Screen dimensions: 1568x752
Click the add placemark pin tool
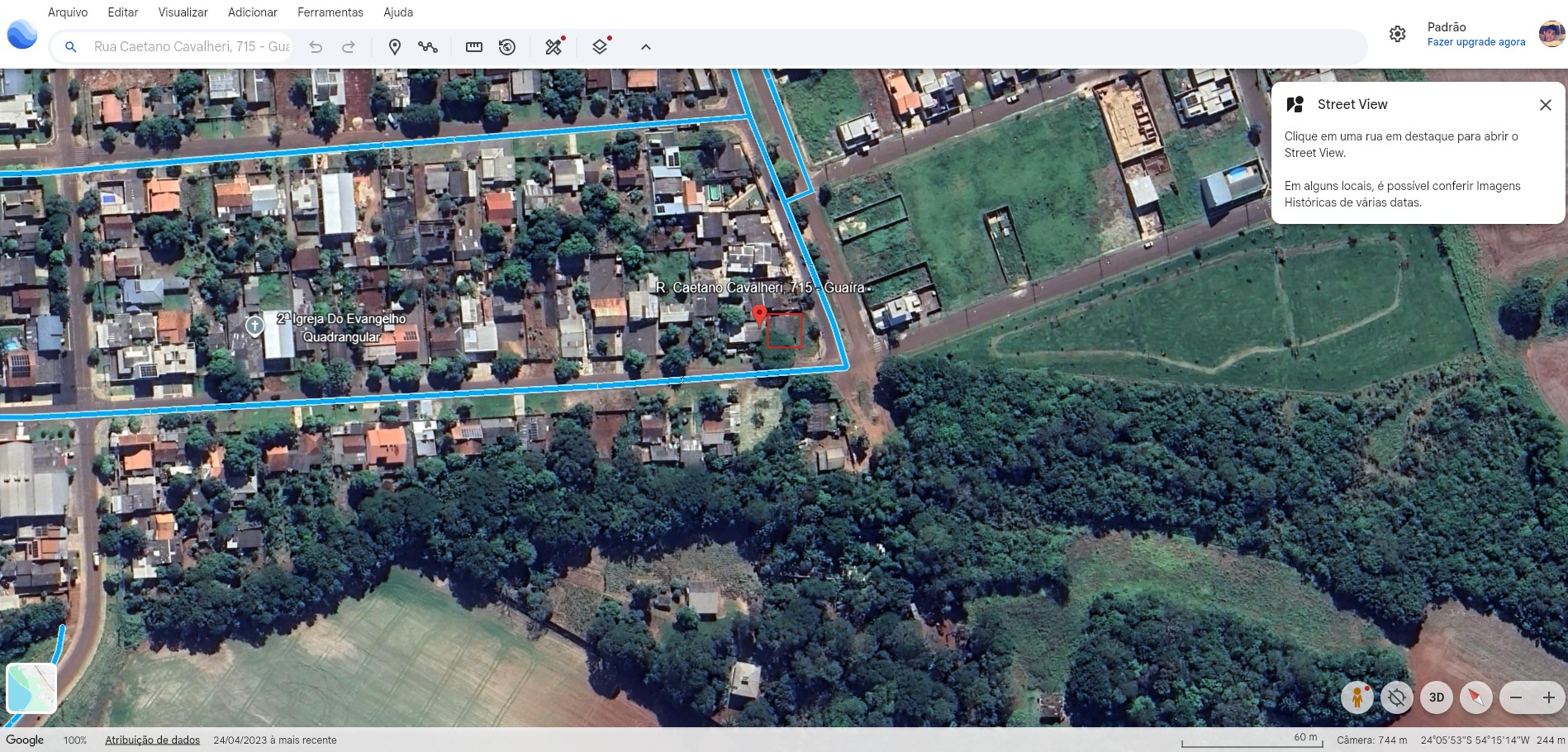[395, 47]
